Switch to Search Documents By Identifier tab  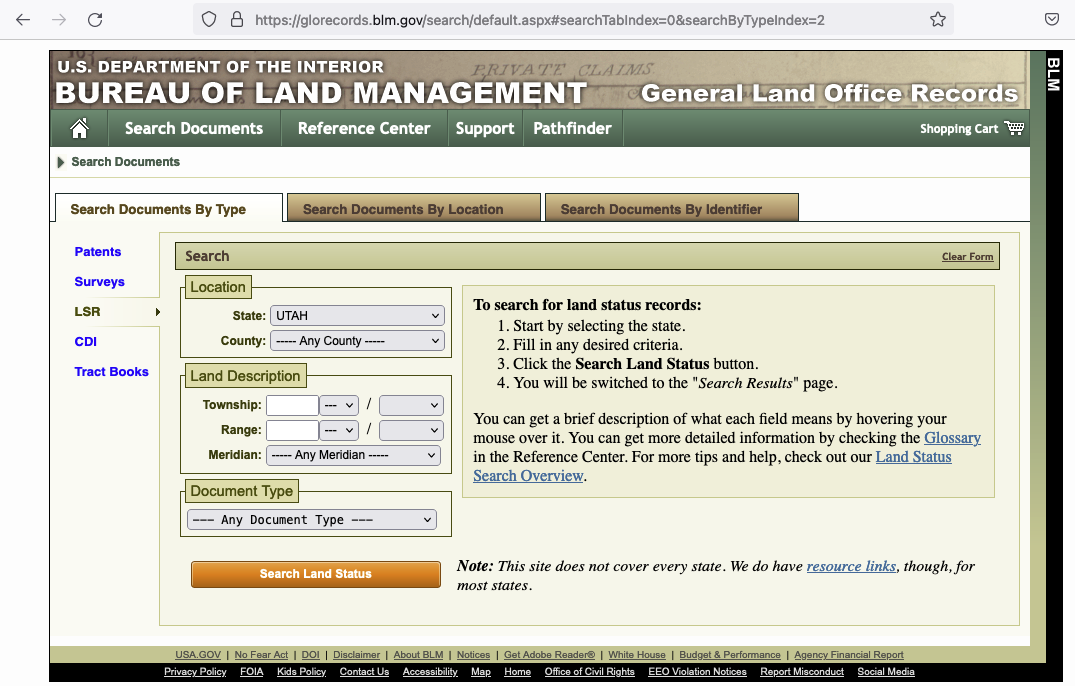[x=661, y=209]
